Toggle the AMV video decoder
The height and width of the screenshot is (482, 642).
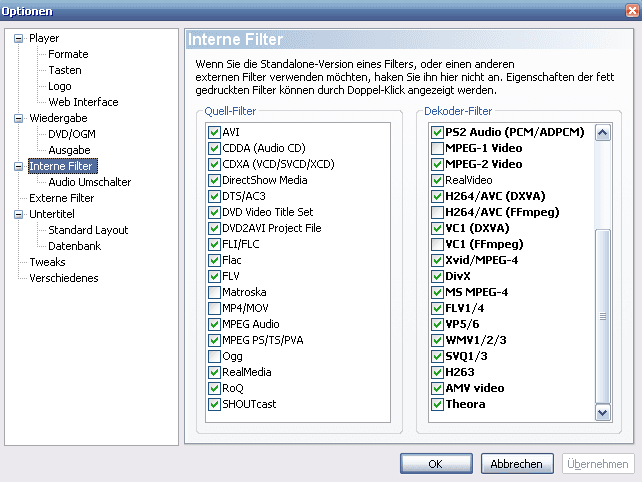[437, 388]
